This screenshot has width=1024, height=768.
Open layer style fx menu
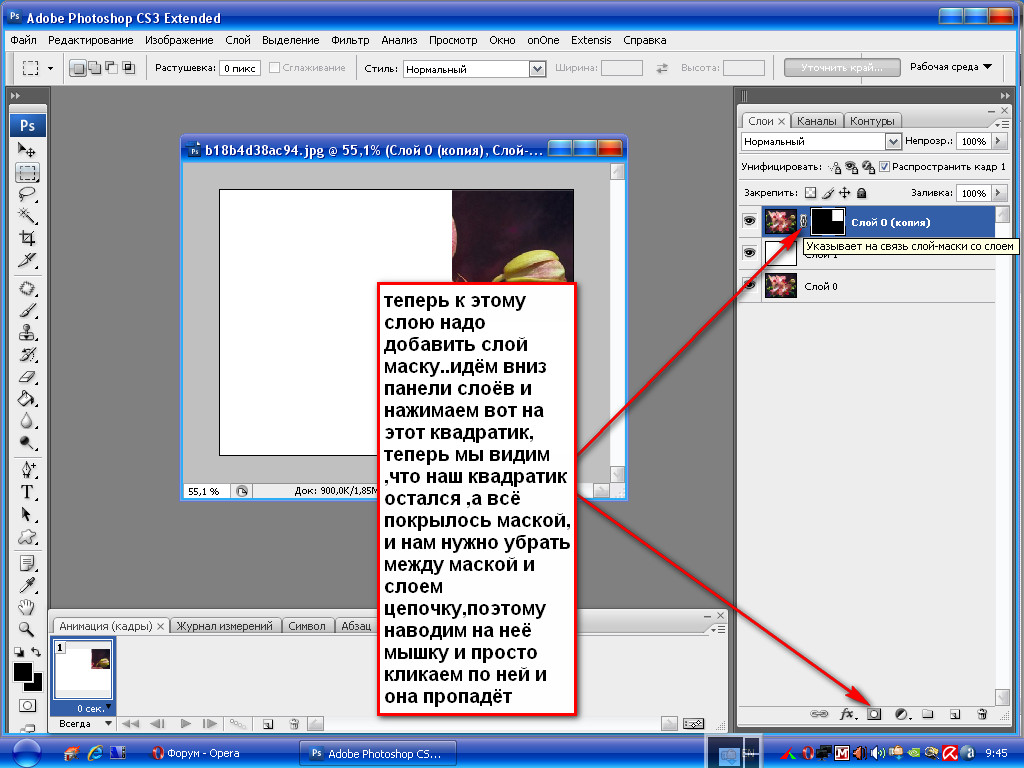coord(847,714)
